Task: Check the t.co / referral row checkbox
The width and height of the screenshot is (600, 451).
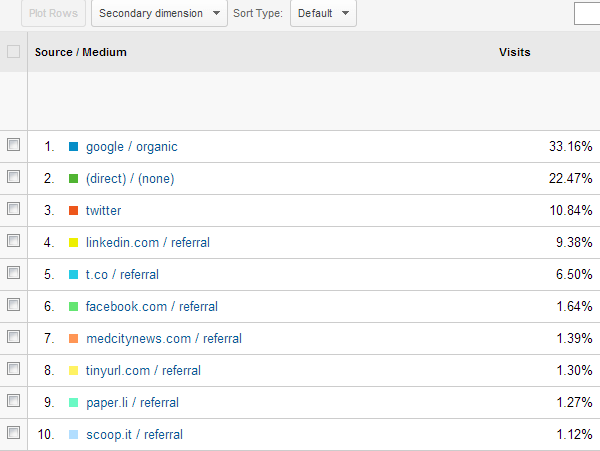Action: pyautogui.click(x=13, y=273)
